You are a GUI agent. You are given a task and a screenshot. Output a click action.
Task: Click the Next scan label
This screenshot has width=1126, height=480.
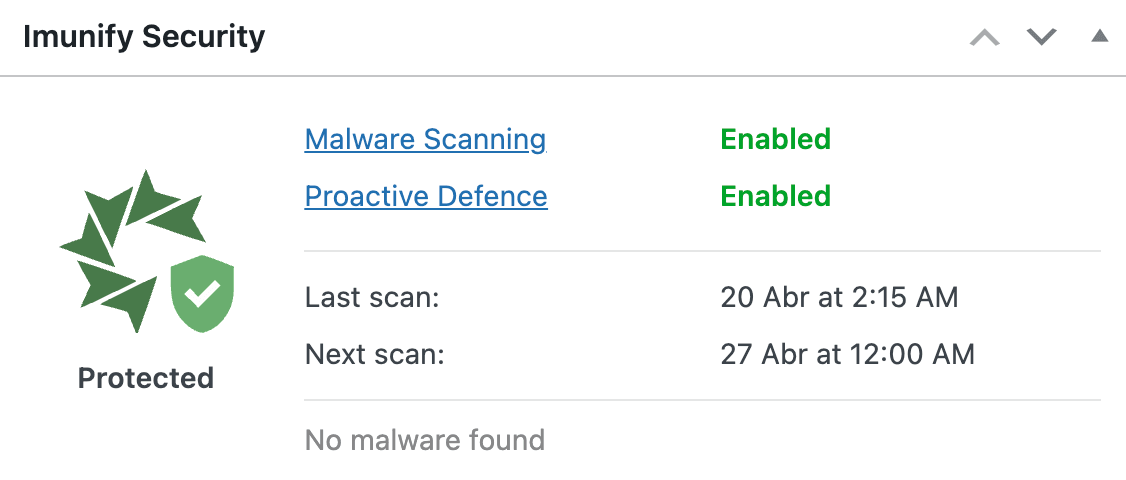click(x=374, y=354)
